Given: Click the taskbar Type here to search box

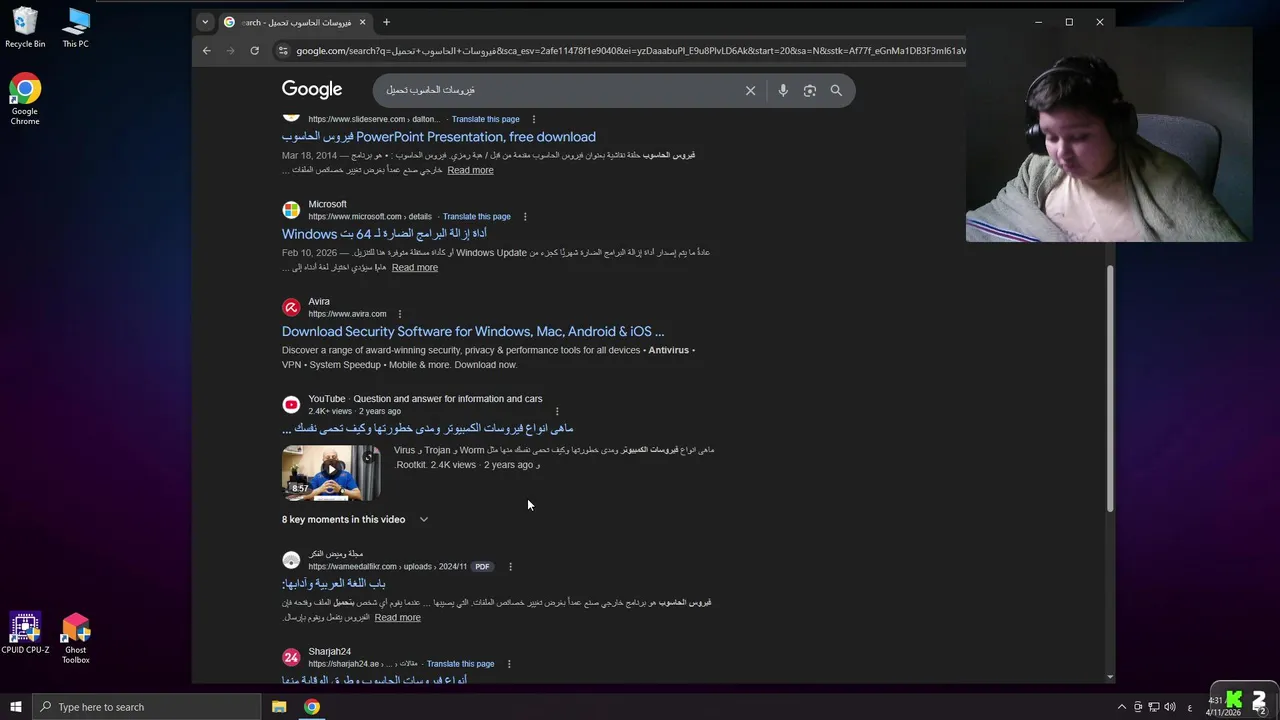Looking at the screenshot, I should (x=147, y=707).
